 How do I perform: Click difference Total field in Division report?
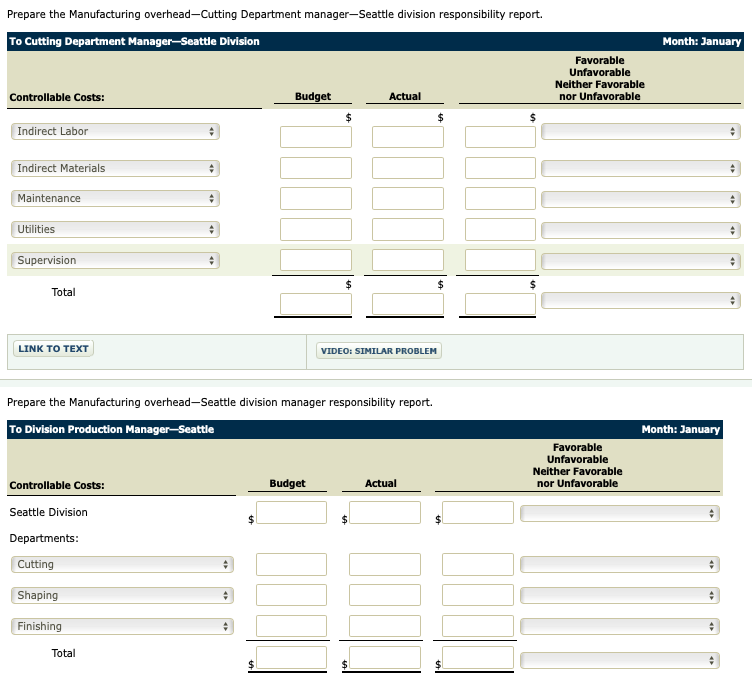[x=478, y=658]
